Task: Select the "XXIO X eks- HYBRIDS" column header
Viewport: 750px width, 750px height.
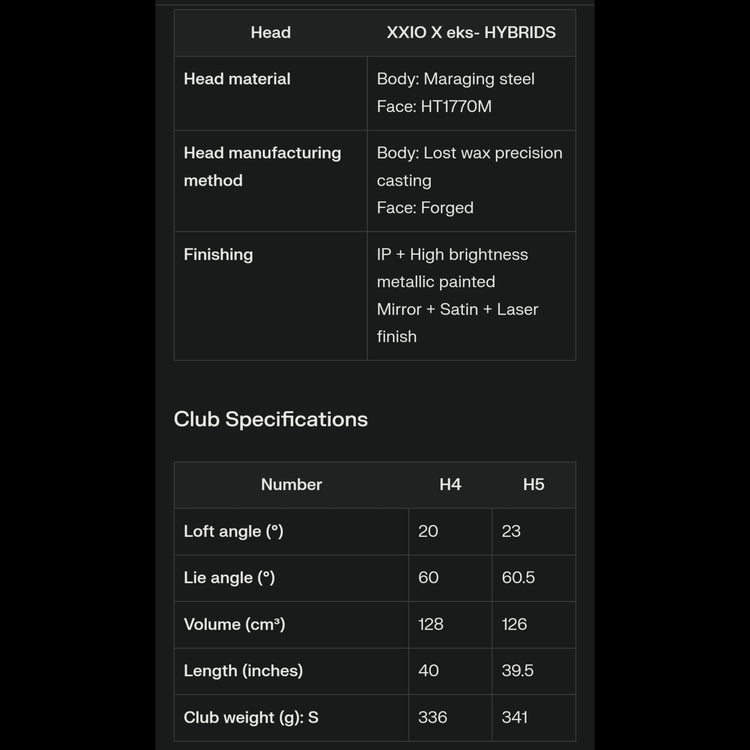Action: [x=471, y=33]
